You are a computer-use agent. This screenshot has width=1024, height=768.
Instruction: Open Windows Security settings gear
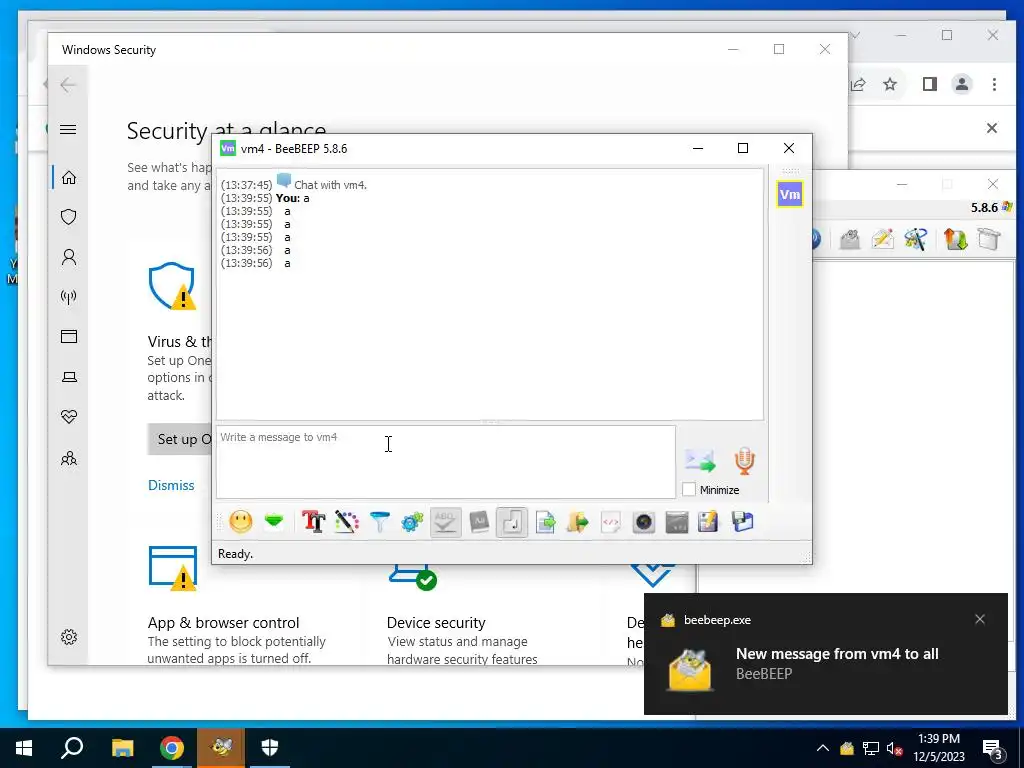pos(69,637)
